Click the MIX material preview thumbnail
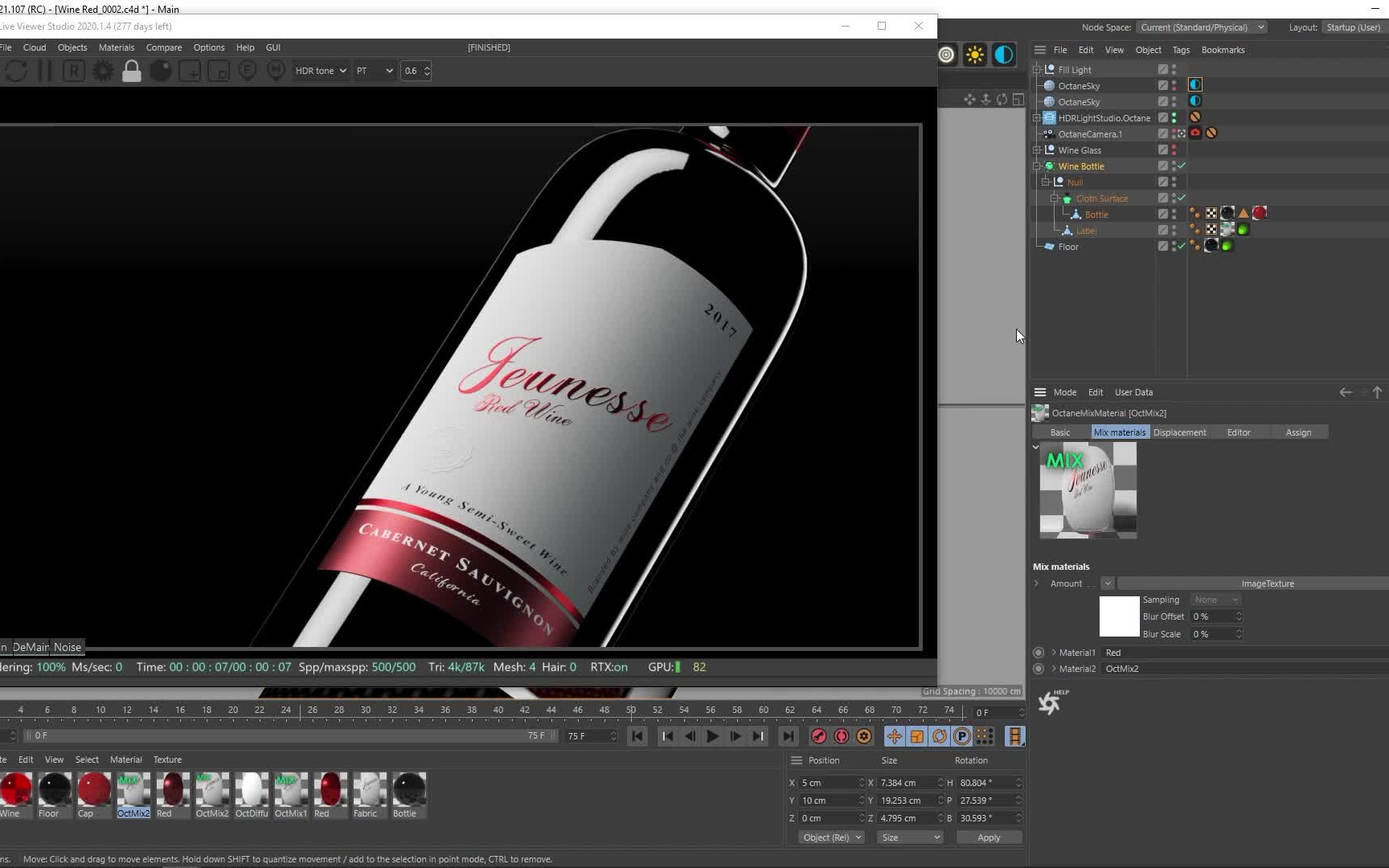Viewport: 1389px width, 868px height. tap(1088, 490)
